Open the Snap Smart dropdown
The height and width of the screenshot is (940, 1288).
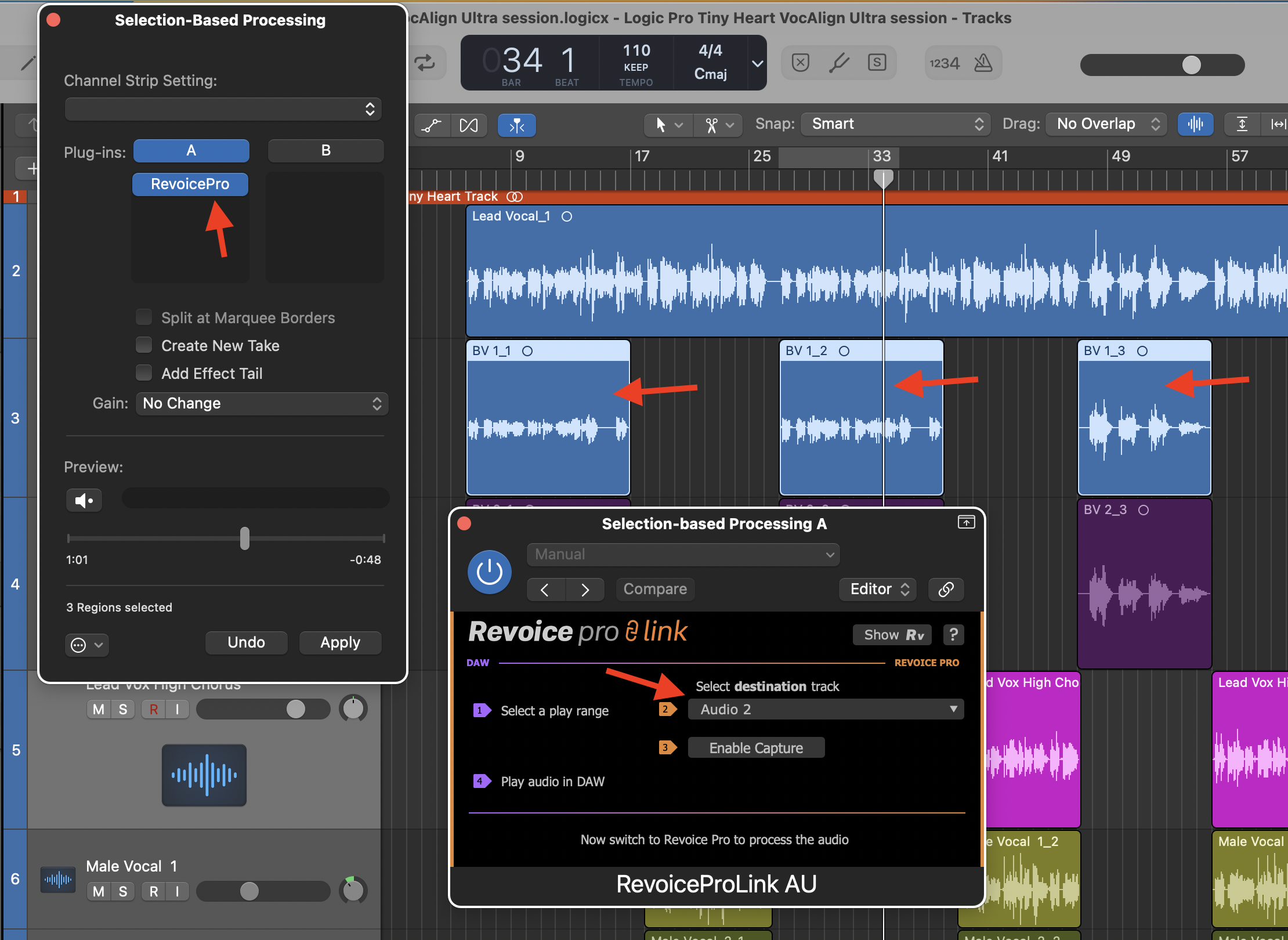[897, 124]
